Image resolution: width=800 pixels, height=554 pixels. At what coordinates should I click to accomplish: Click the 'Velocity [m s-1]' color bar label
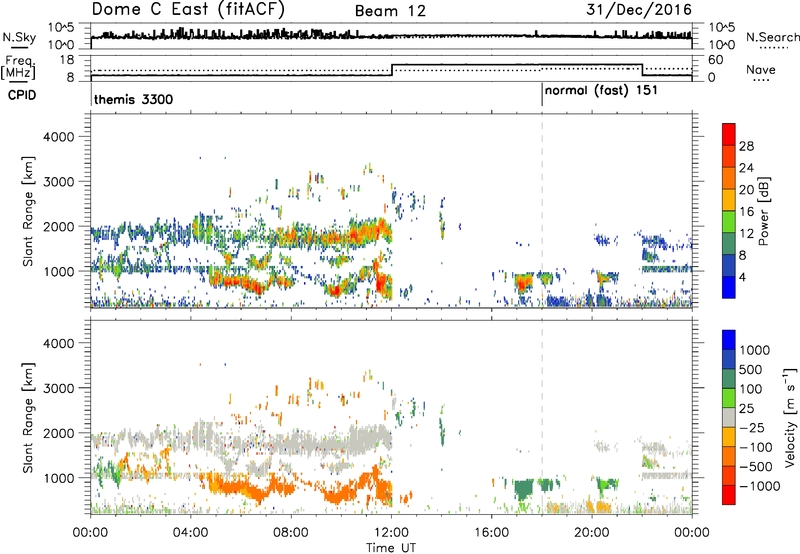(790, 417)
